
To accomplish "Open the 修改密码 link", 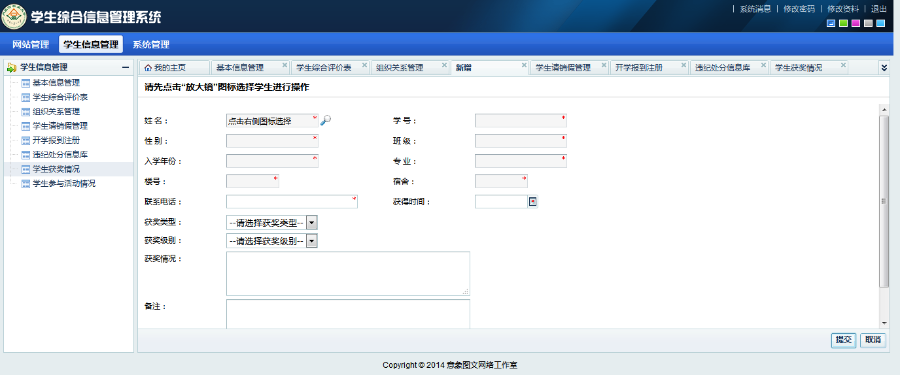I will click(x=799, y=9).
